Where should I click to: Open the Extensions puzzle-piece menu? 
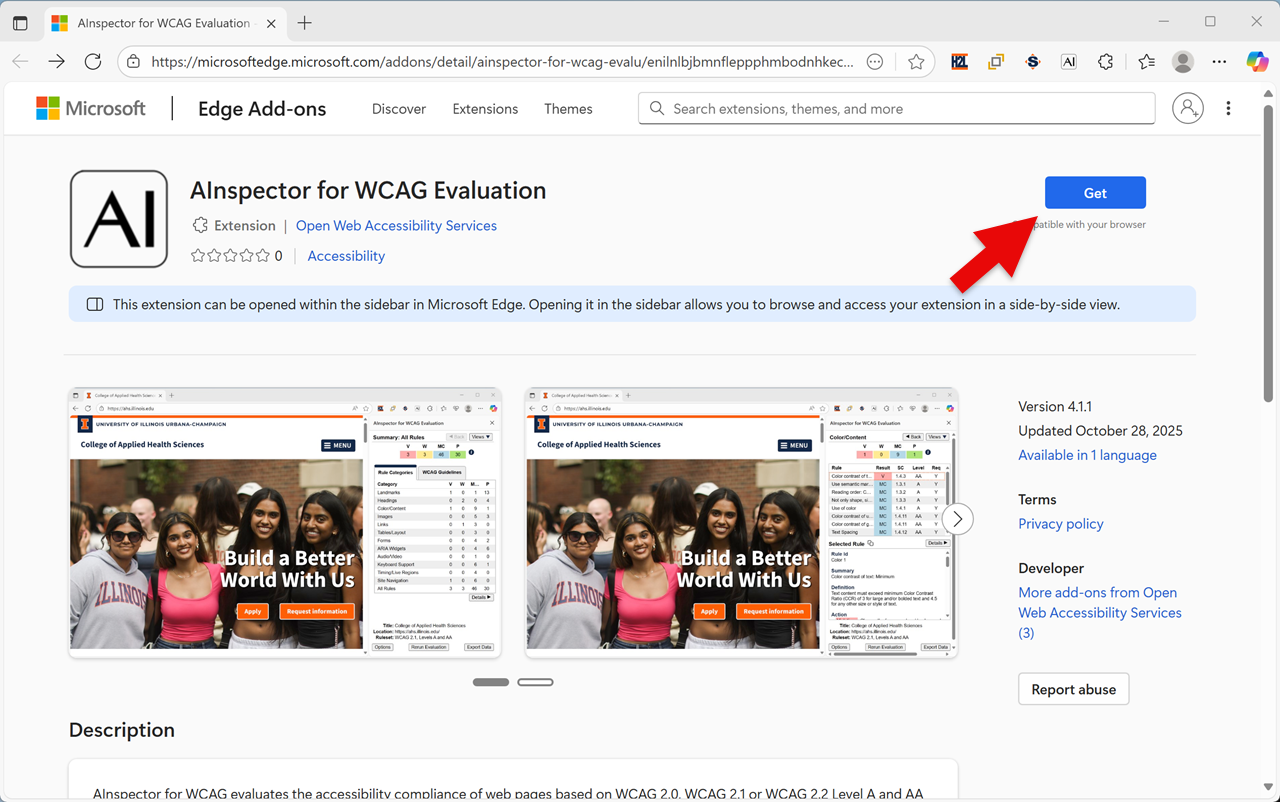(1105, 62)
